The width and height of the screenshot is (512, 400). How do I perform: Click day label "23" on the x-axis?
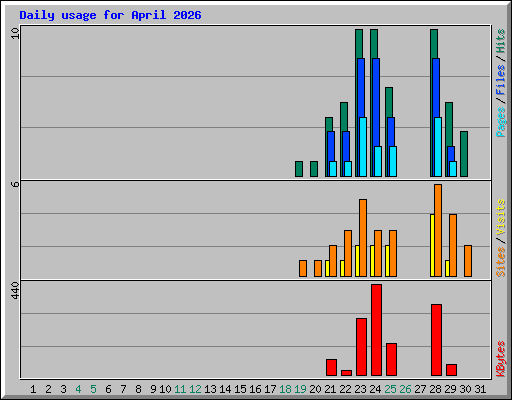pyautogui.click(x=360, y=389)
